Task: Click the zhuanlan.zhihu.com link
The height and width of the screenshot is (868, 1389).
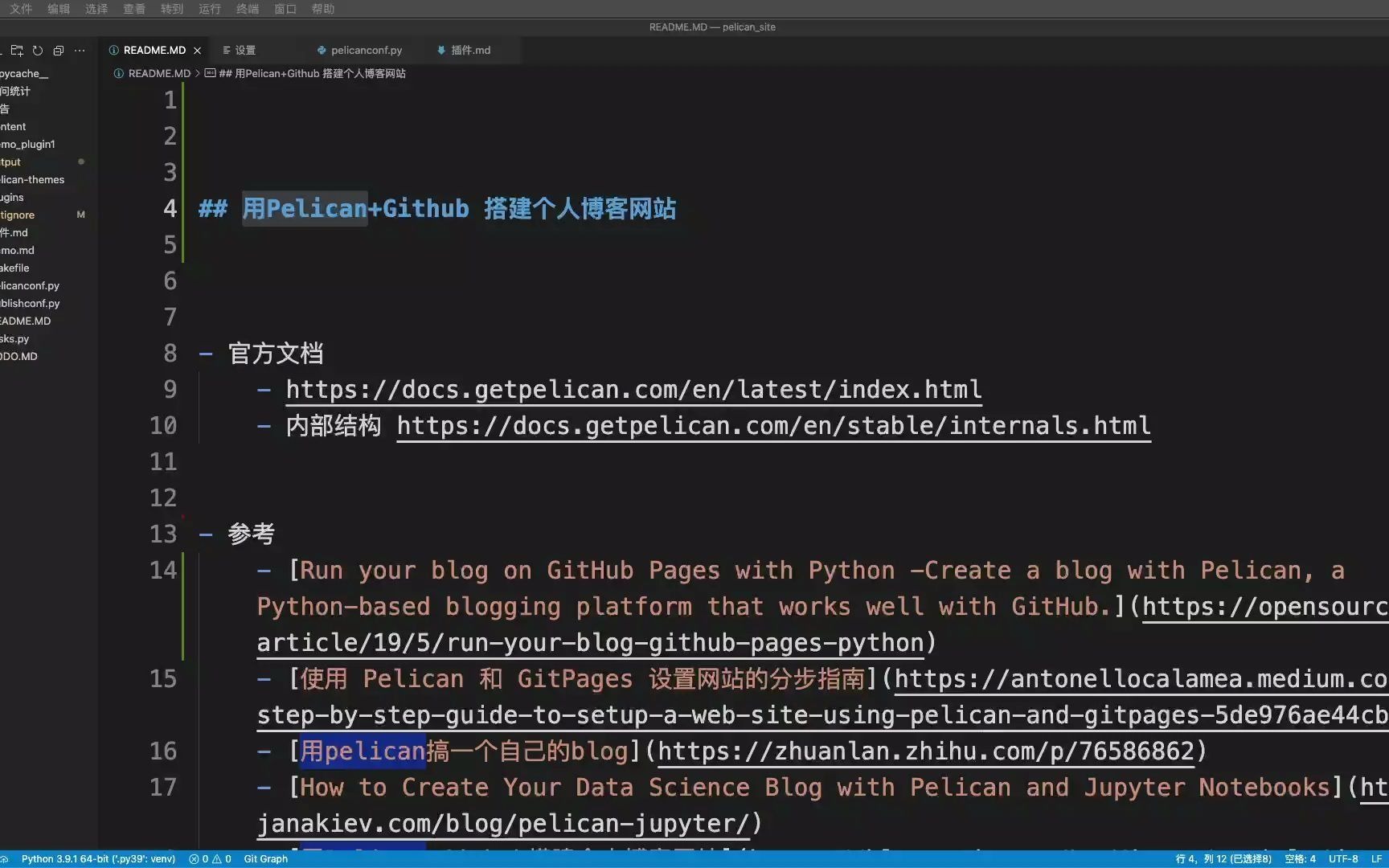Action: pyautogui.click(x=926, y=751)
